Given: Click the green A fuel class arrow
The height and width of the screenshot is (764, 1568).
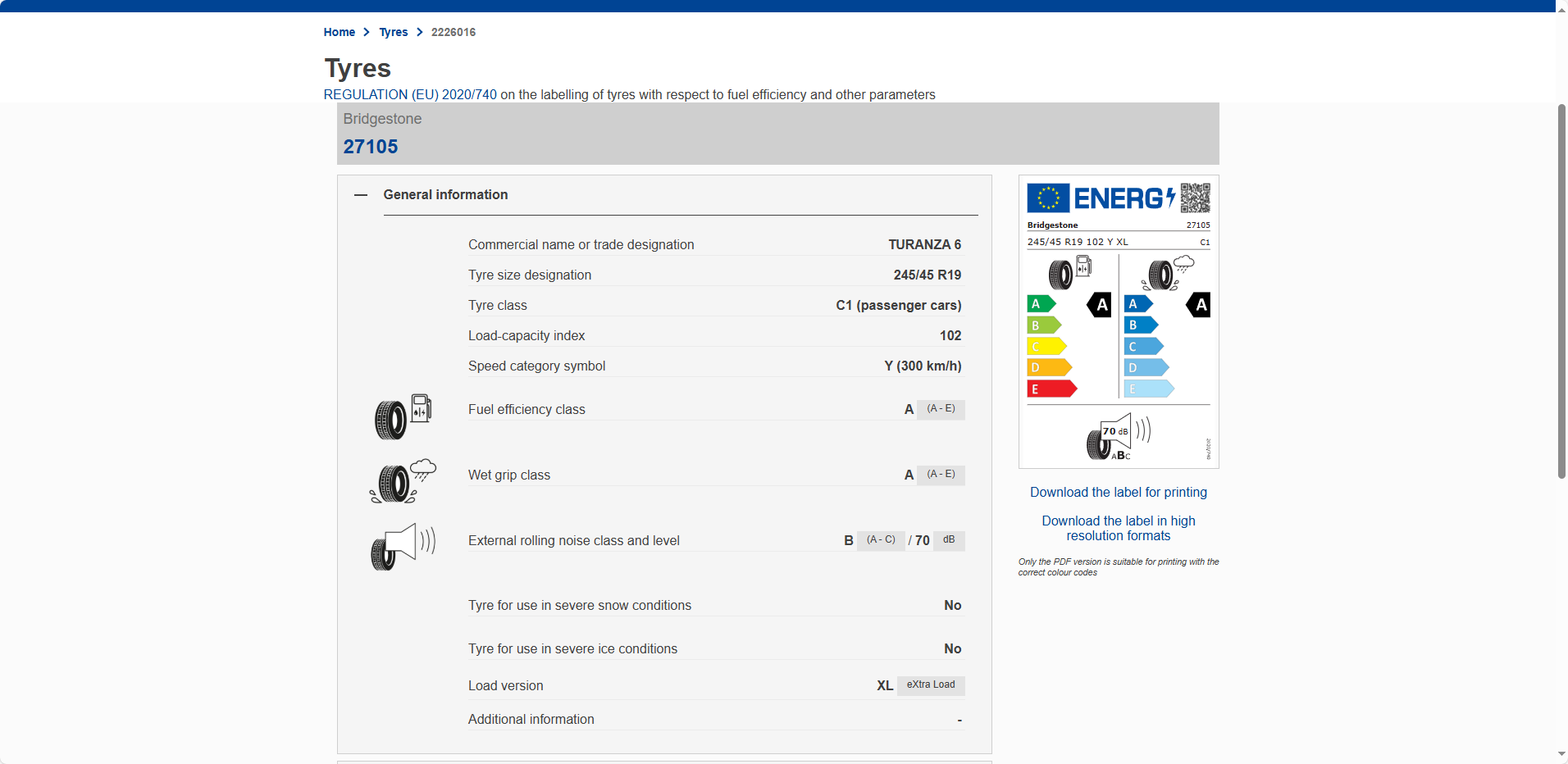Looking at the screenshot, I should pyautogui.click(x=1040, y=304).
